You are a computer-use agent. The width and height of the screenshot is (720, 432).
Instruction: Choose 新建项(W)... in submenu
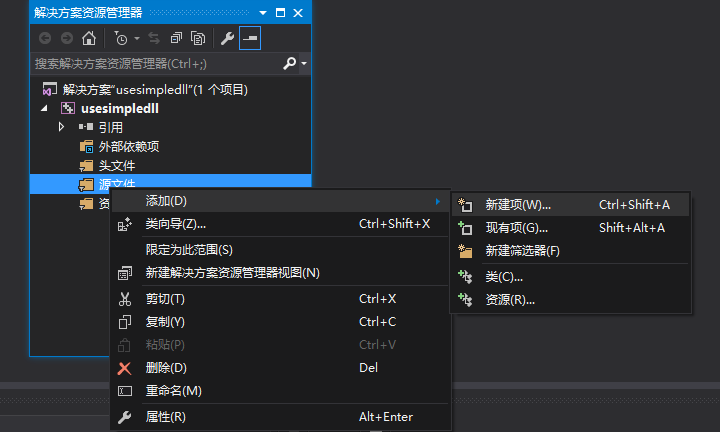(x=571, y=205)
